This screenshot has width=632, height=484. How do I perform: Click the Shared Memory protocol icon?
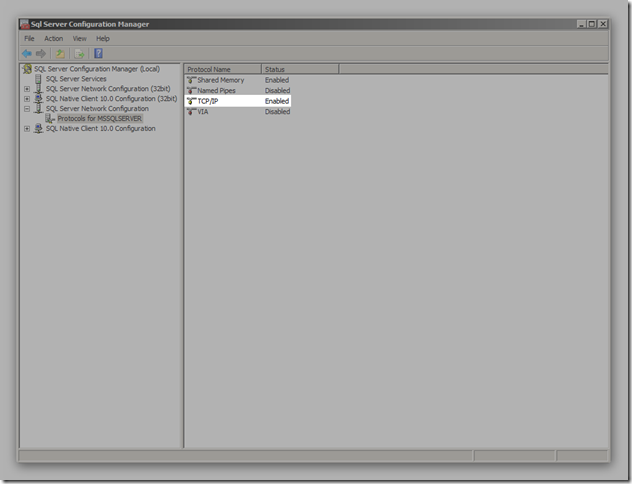pyautogui.click(x=191, y=80)
